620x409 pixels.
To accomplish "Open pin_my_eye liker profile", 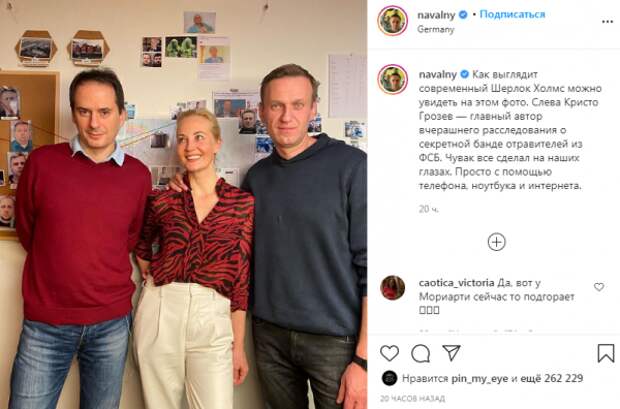I will coord(480,379).
